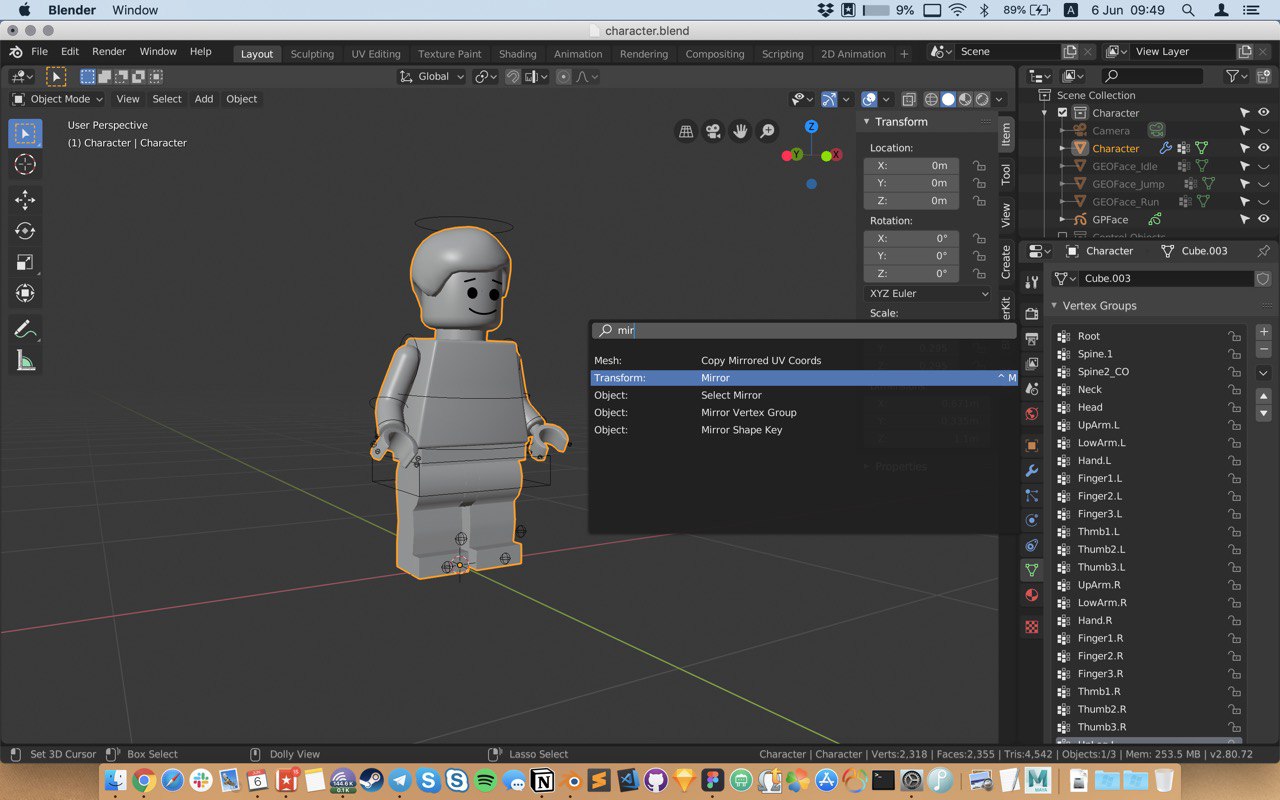The height and width of the screenshot is (800, 1280).
Task: Toggle snapping magnet in header
Action: pos(512,77)
